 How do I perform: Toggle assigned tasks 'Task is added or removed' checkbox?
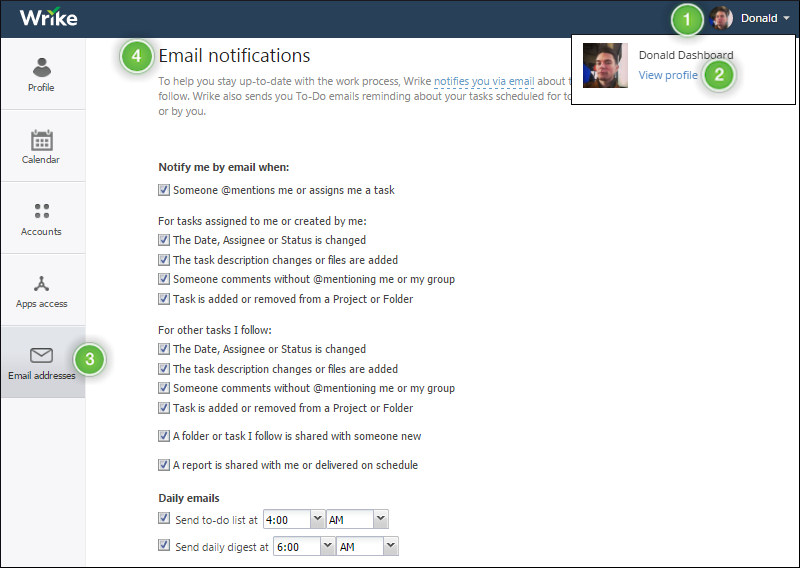pos(164,299)
